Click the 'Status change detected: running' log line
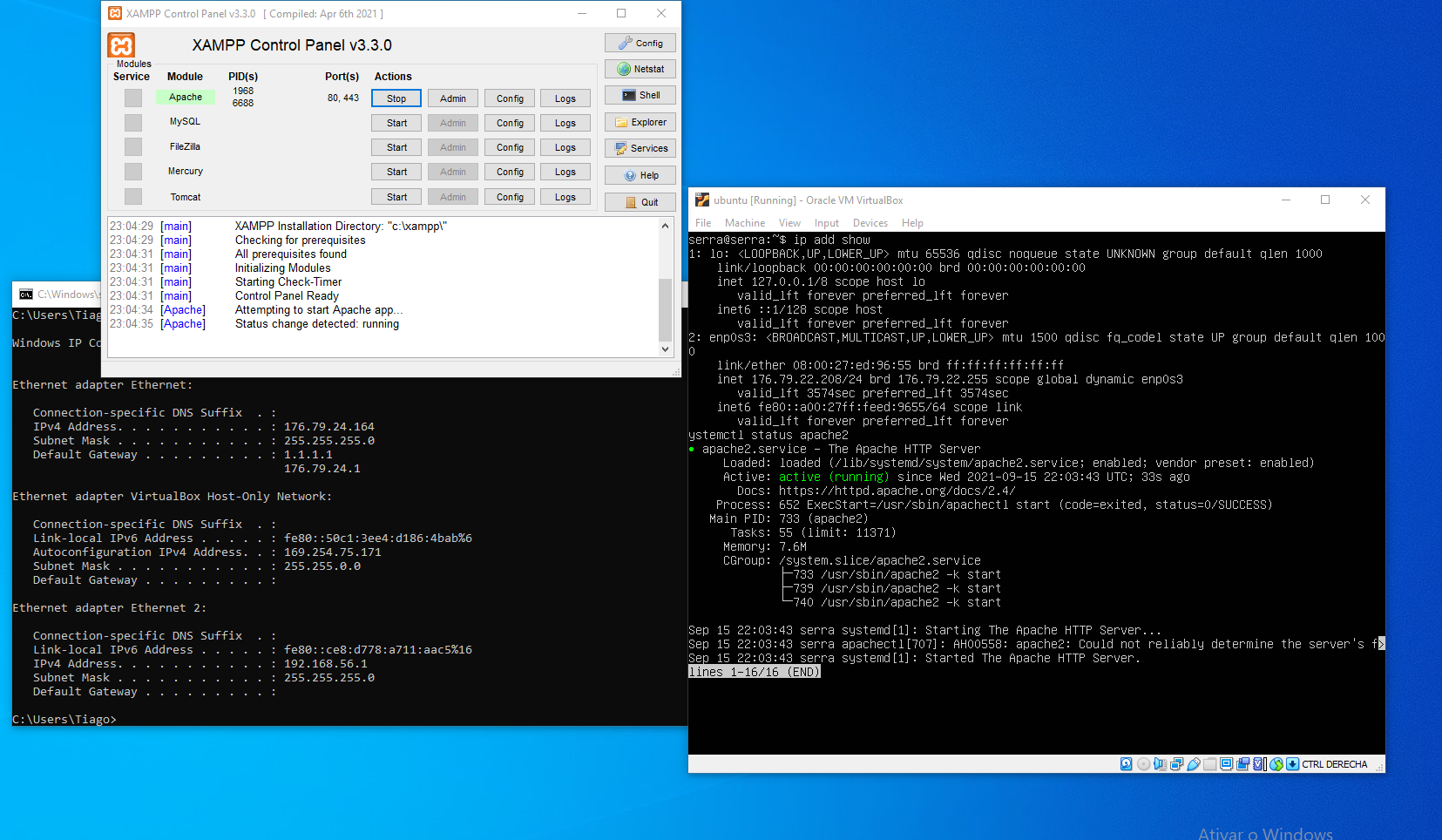The height and width of the screenshot is (840, 1442). [317, 324]
